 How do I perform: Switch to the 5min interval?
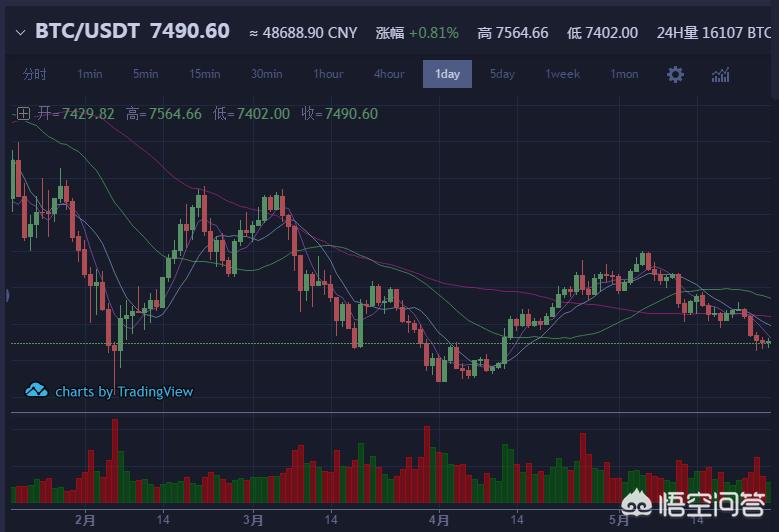pyautogui.click(x=146, y=75)
